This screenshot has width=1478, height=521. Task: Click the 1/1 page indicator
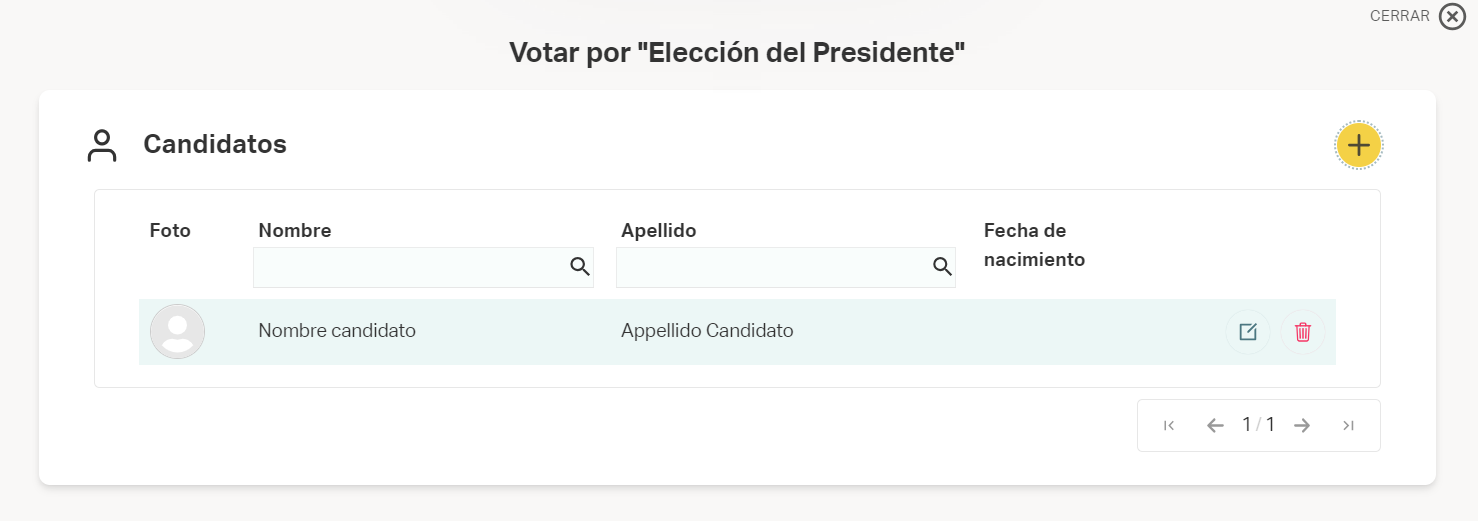click(x=1258, y=425)
